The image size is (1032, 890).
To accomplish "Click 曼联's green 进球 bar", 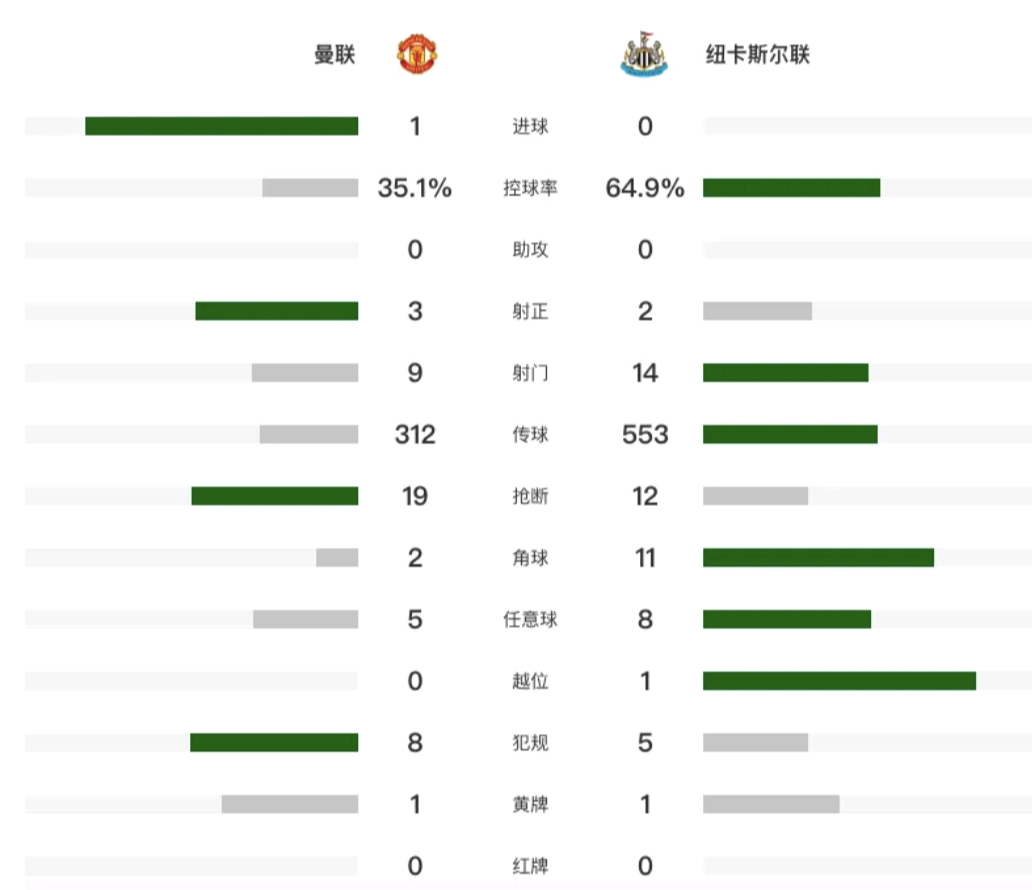I will pyautogui.click(x=221, y=126).
